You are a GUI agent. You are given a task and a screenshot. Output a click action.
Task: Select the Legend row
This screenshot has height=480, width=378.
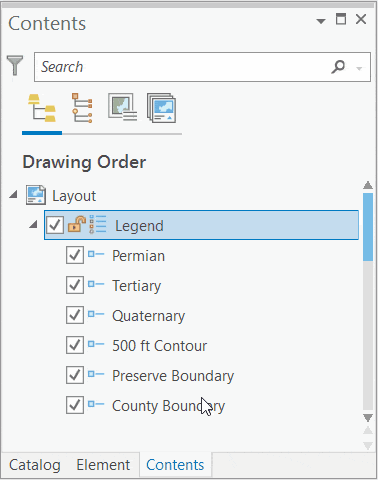point(201,225)
